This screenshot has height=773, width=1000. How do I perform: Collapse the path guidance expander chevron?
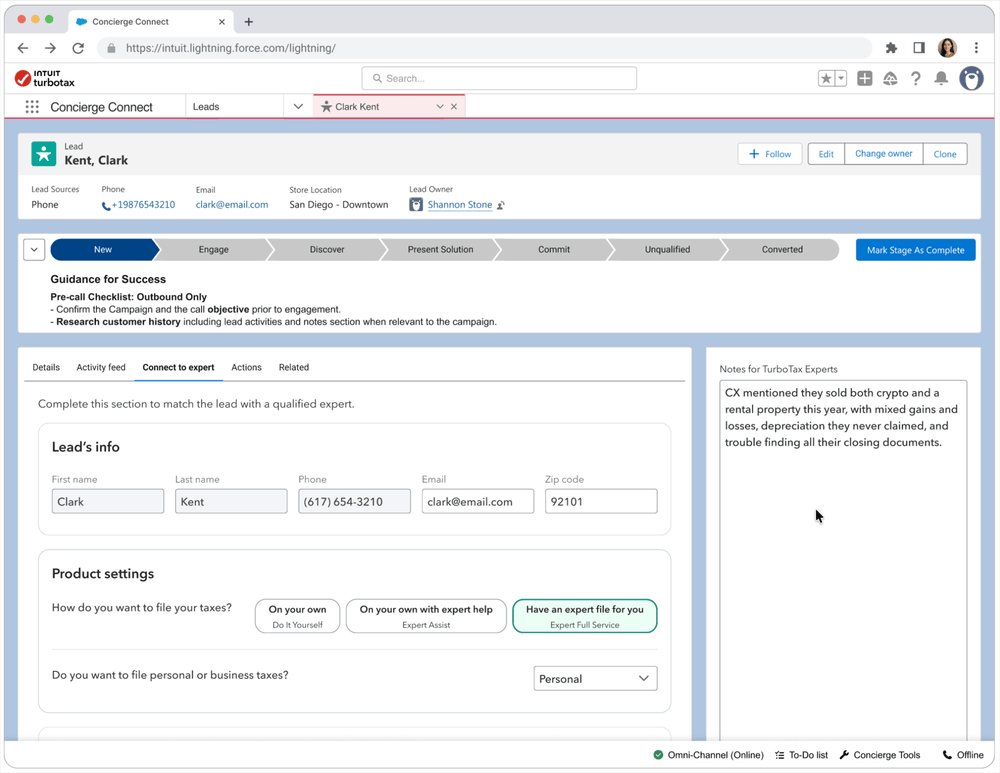(x=34, y=249)
